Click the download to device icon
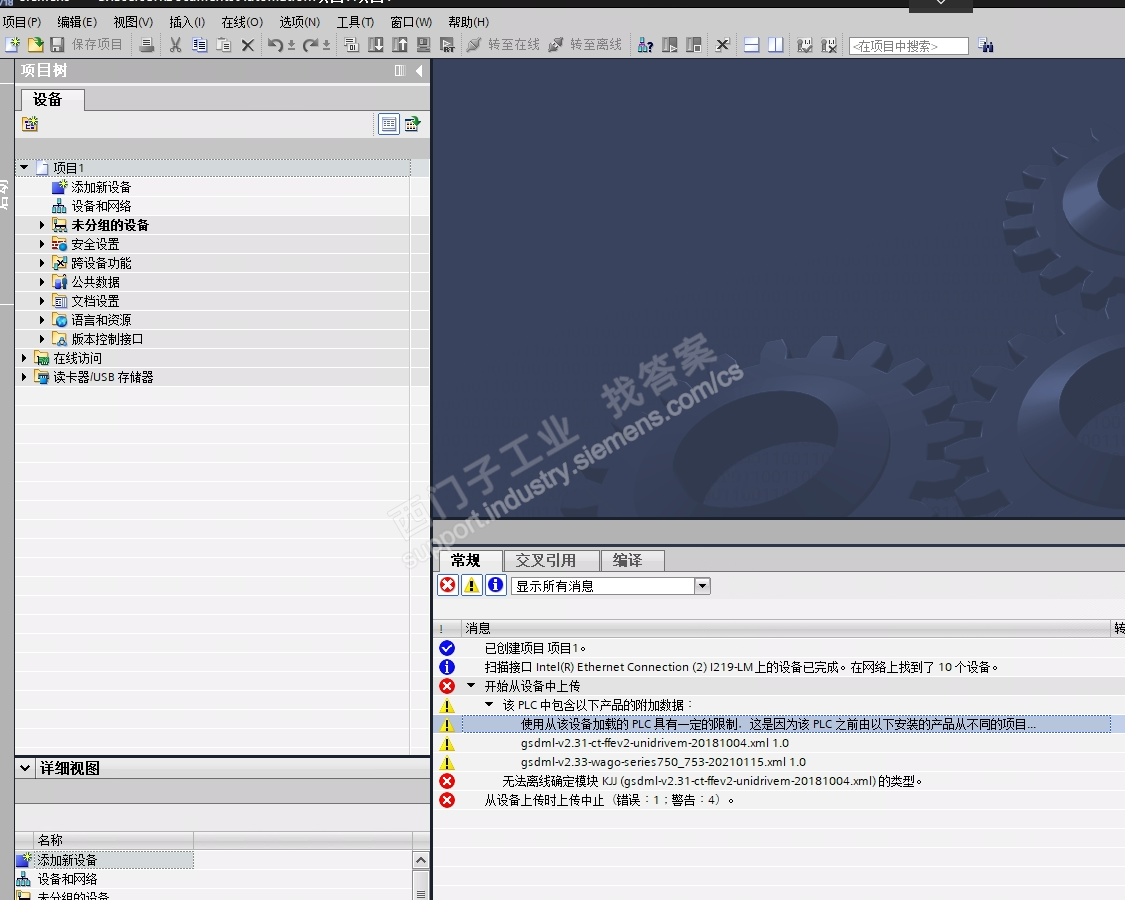The height and width of the screenshot is (900, 1125). 376,45
